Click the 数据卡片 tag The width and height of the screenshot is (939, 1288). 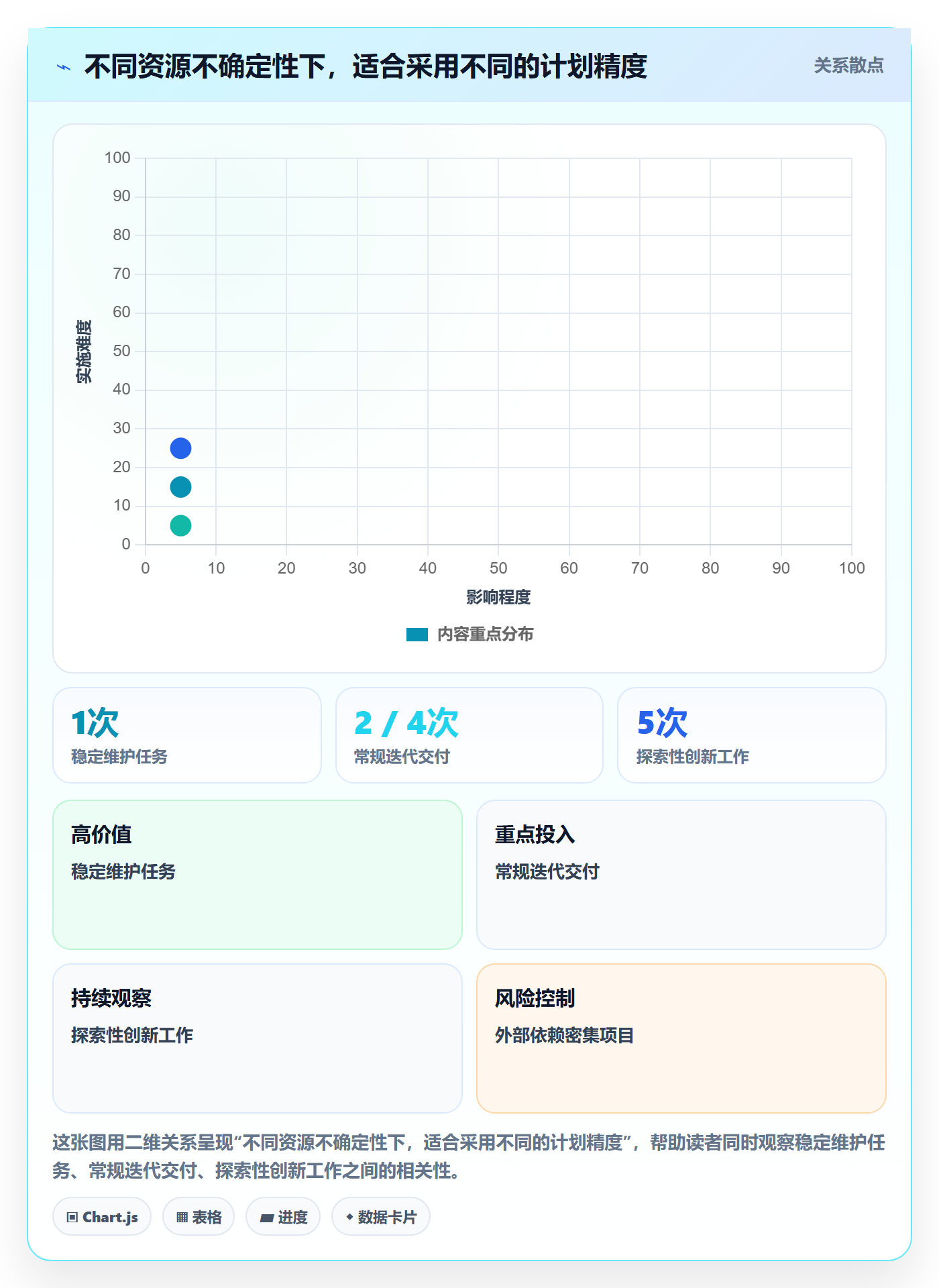381,1217
